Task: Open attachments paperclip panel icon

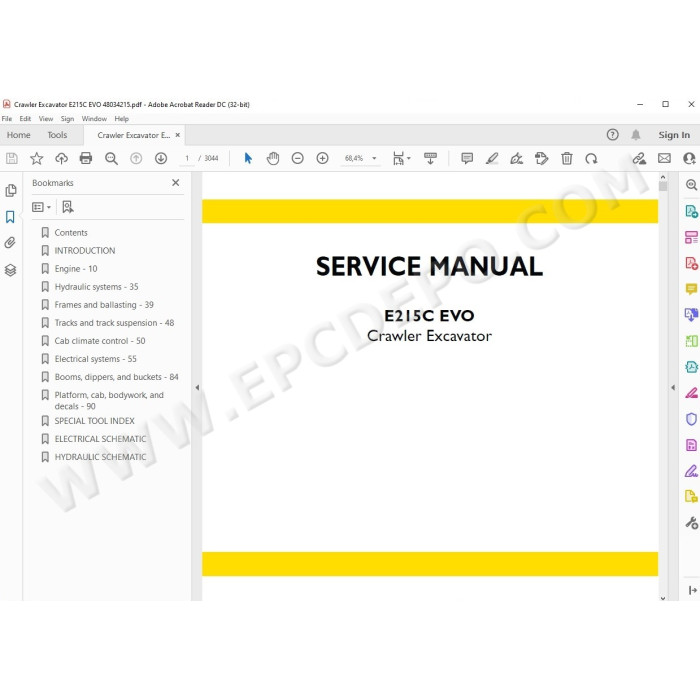Action: click(x=10, y=243)
